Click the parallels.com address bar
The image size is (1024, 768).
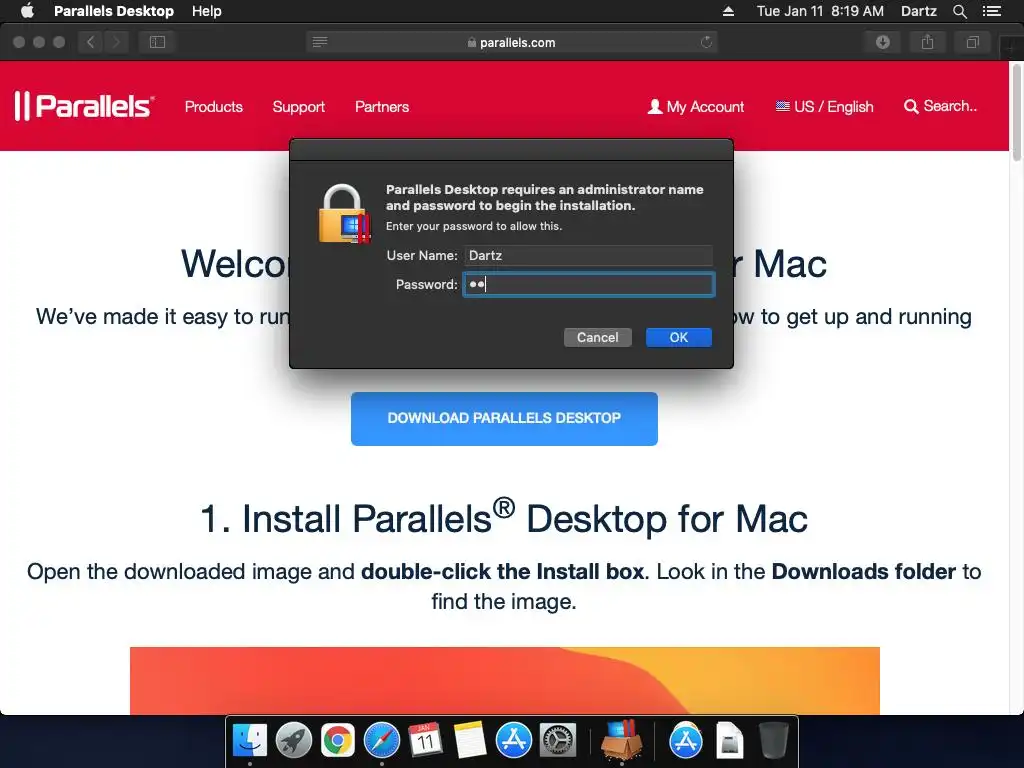(512, 42)
